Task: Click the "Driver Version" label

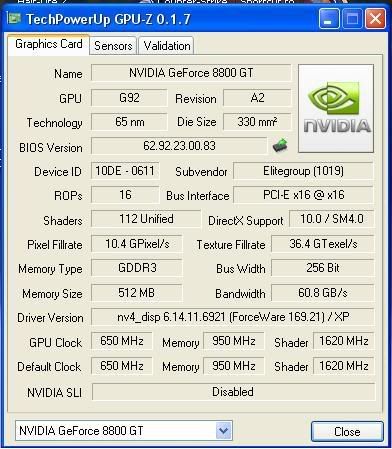Action: (x=50, y=318)
